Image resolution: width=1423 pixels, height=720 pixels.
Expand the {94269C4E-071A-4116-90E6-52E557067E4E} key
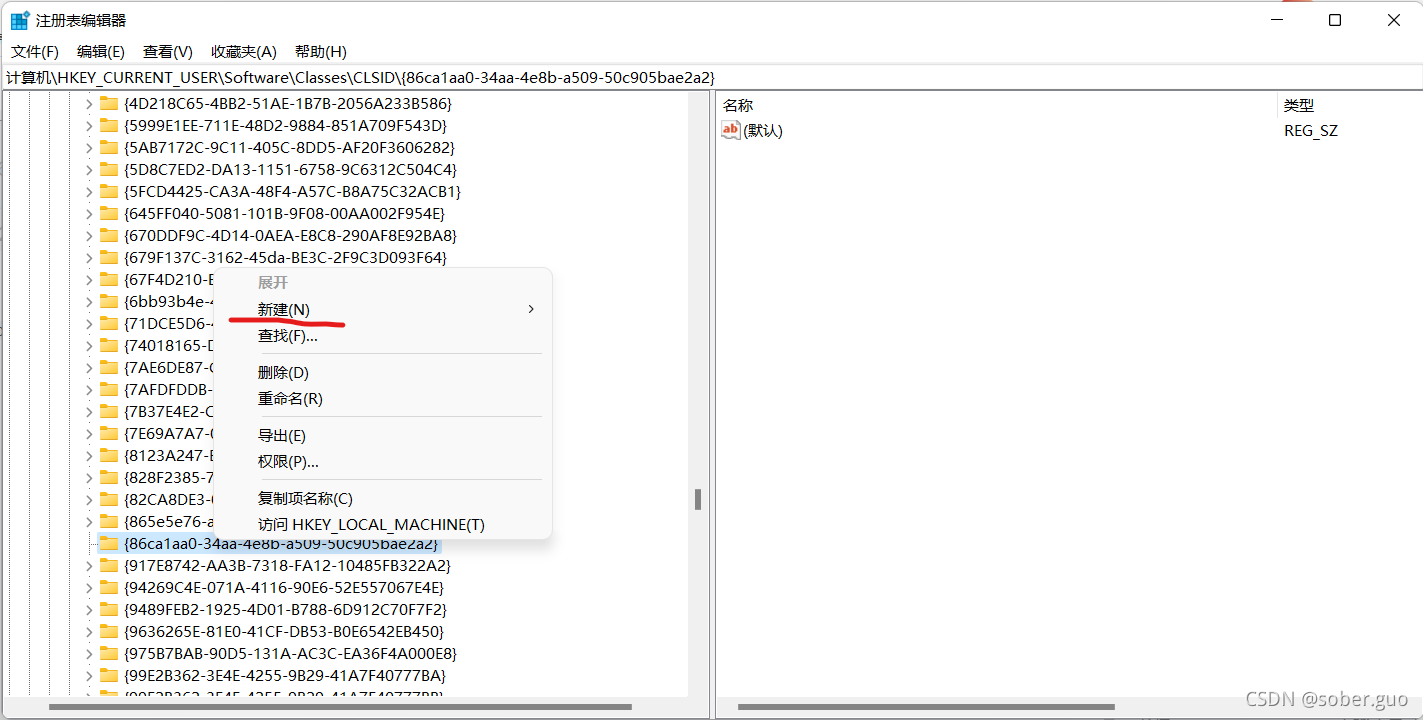coord(88,587)
